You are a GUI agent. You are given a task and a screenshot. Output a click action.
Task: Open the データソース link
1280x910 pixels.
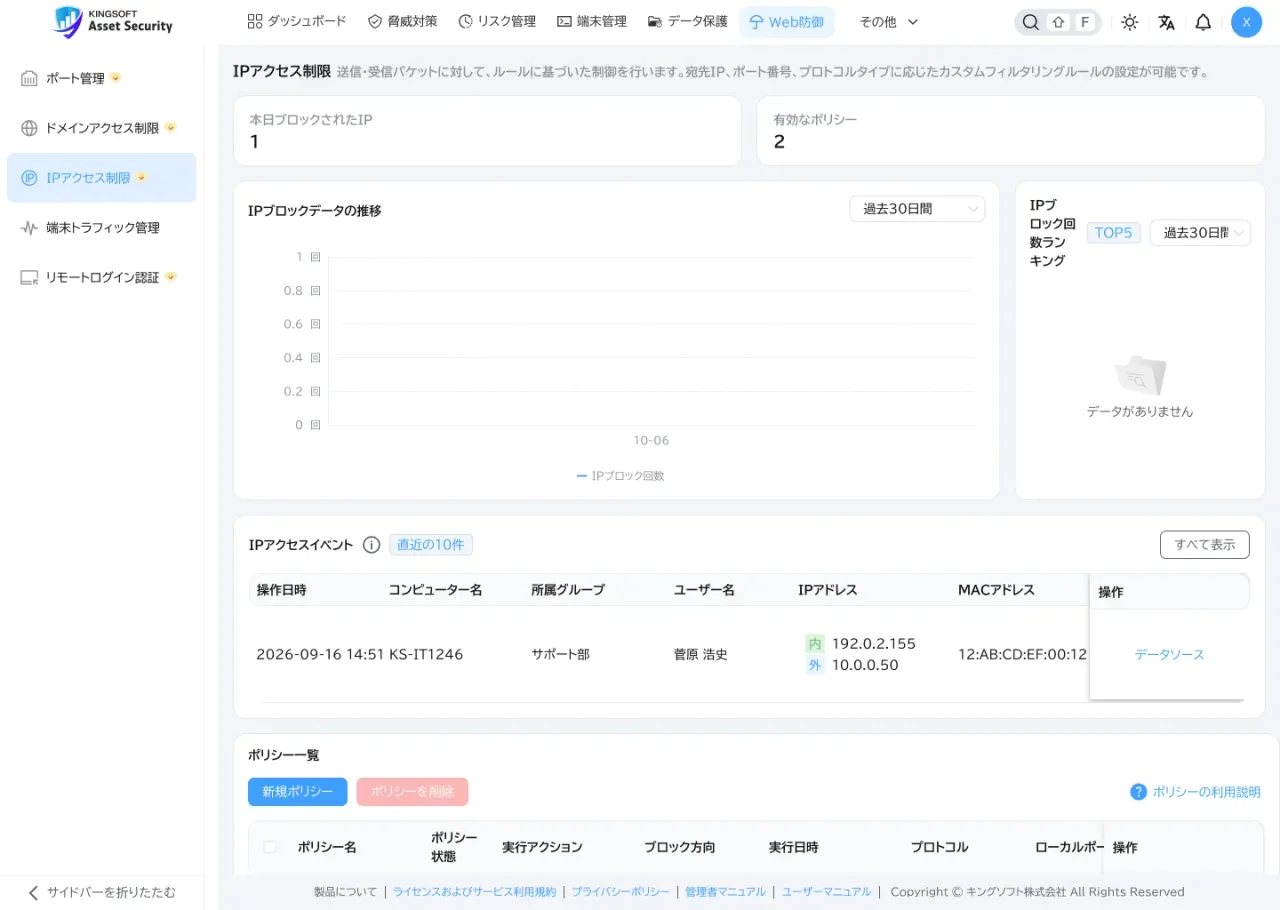coord(1169,655)
